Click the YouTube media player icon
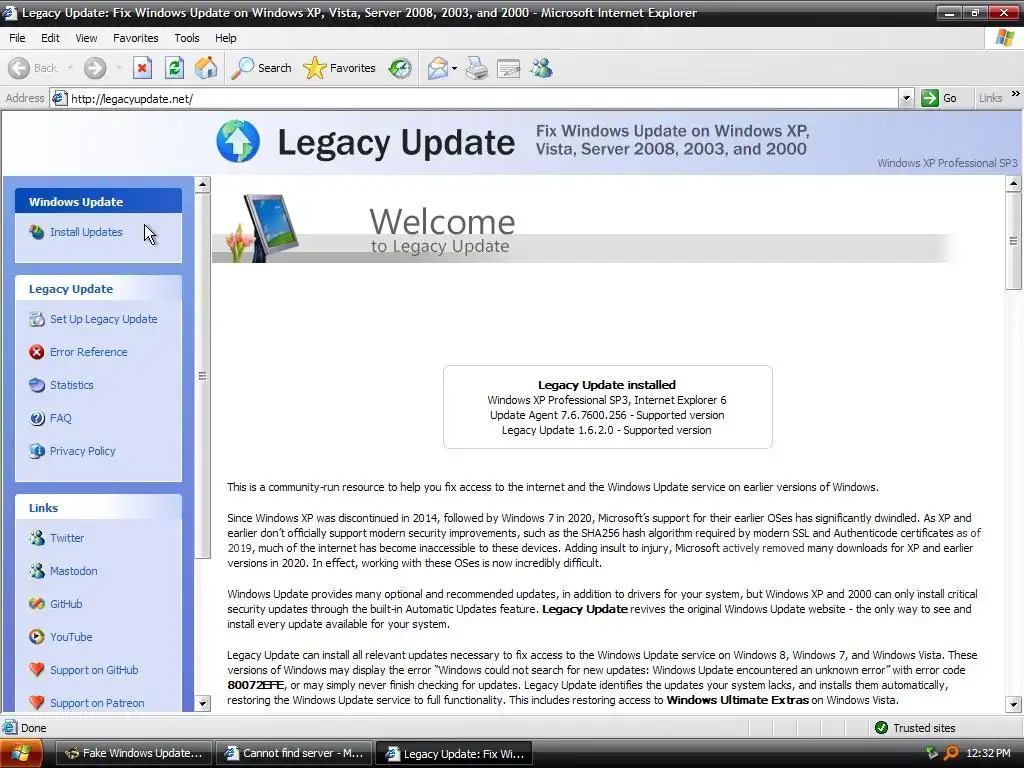Screen dimensions: 1024x768 click(x=37, y=637)
